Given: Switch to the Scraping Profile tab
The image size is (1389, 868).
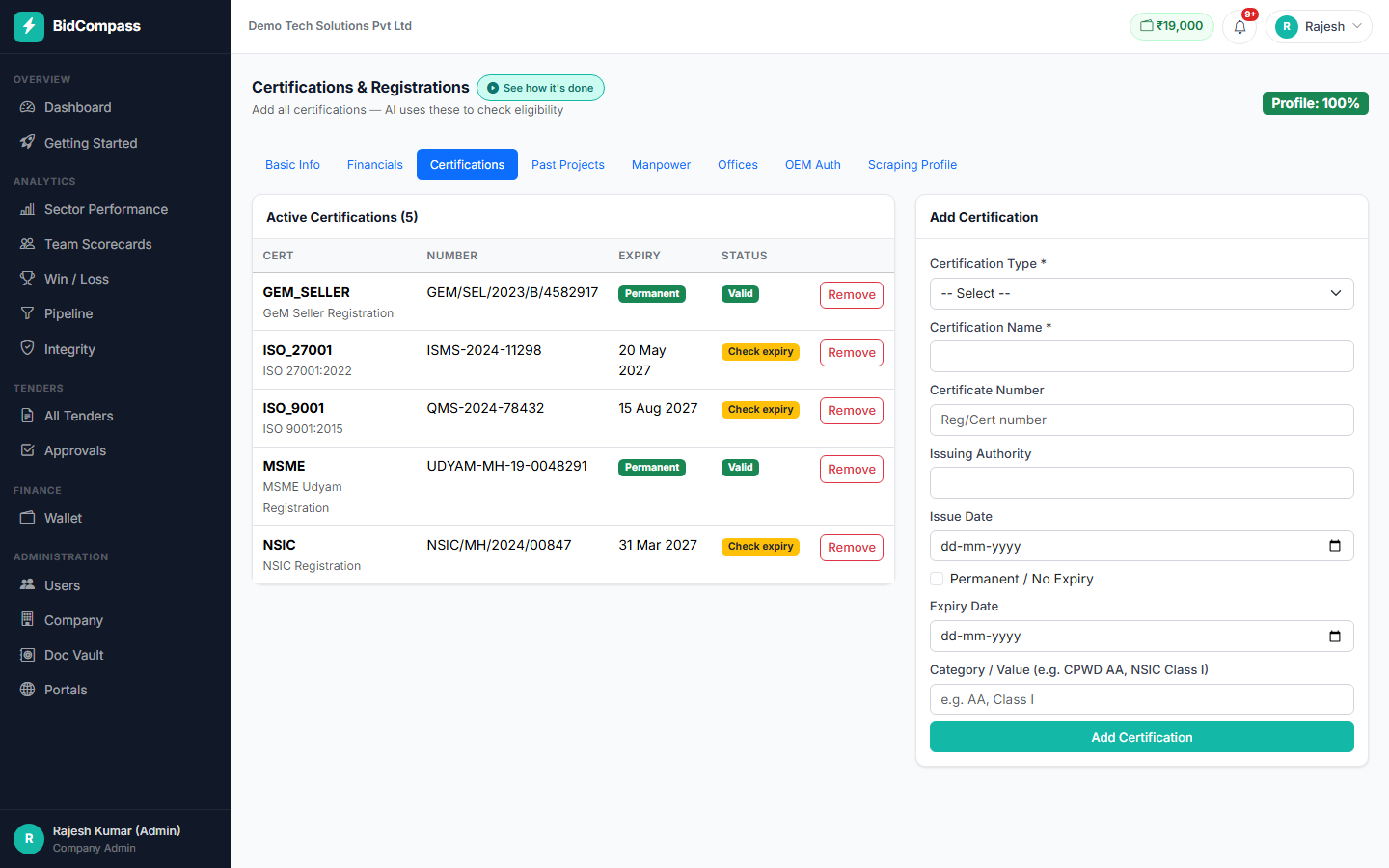Looking at the screenshot, I should point(912,165).
